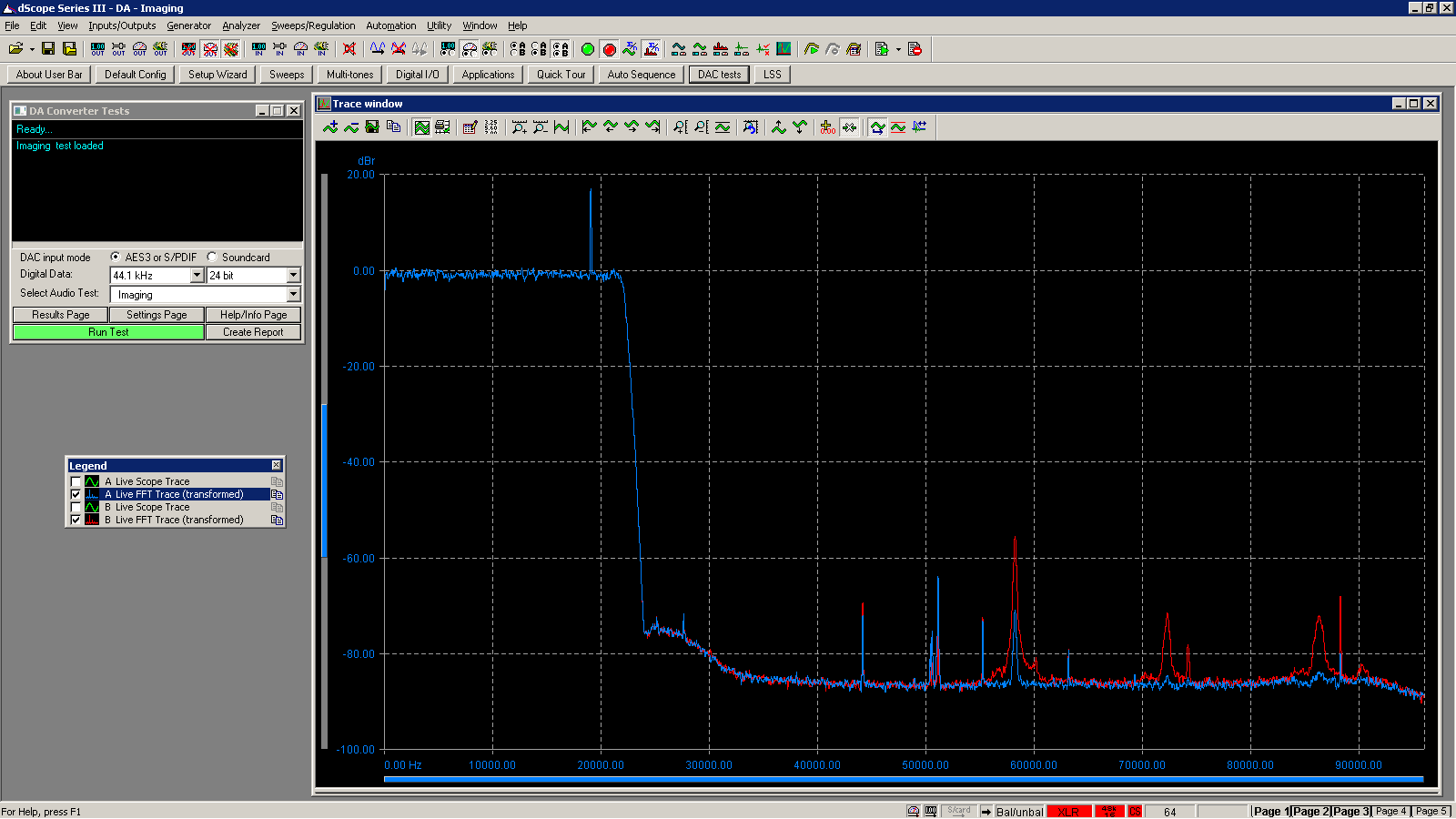Click the Help/Info Page button
The image size is (1456, 819).
click(x=253, y=315)
